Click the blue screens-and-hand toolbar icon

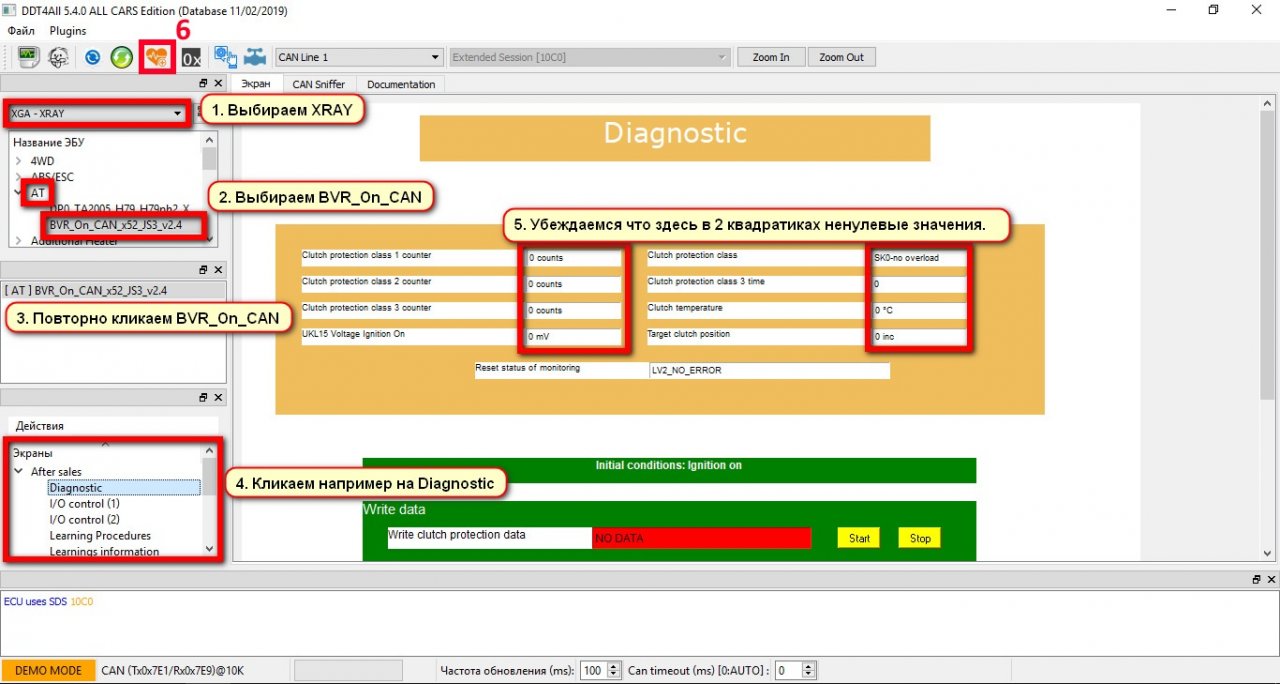(x=225, y=57)
